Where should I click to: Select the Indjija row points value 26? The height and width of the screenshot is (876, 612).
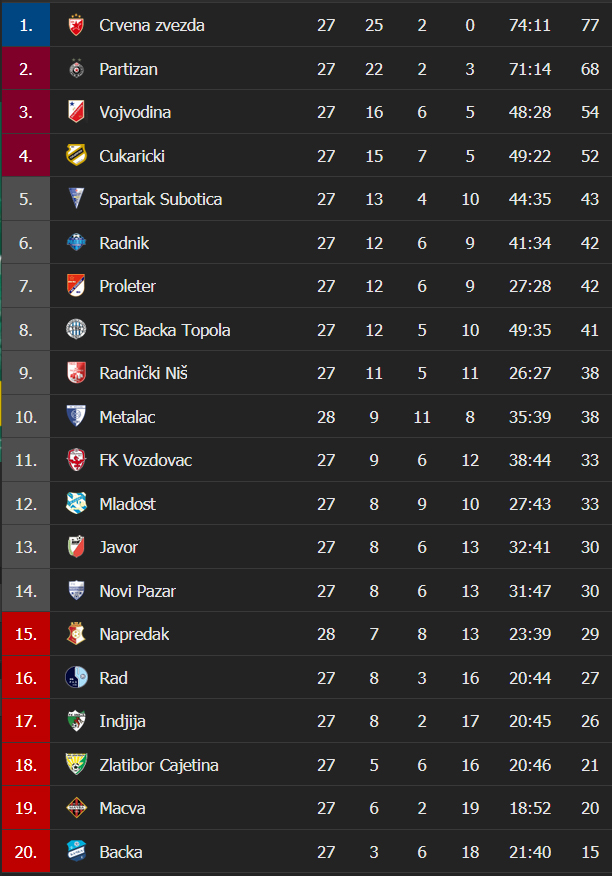[590, 721]
